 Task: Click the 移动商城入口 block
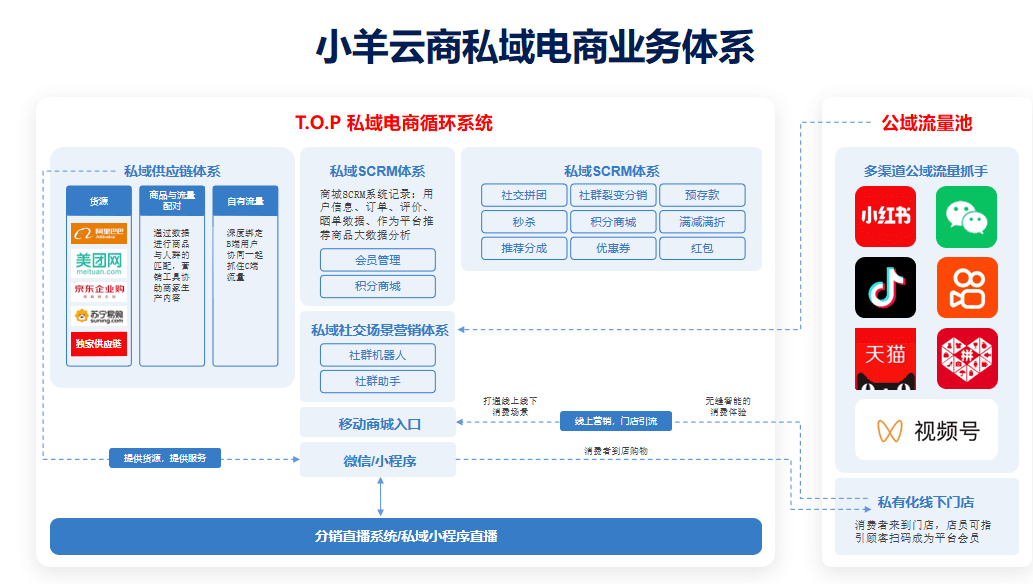pyautogui.click(x=378, y=423)
